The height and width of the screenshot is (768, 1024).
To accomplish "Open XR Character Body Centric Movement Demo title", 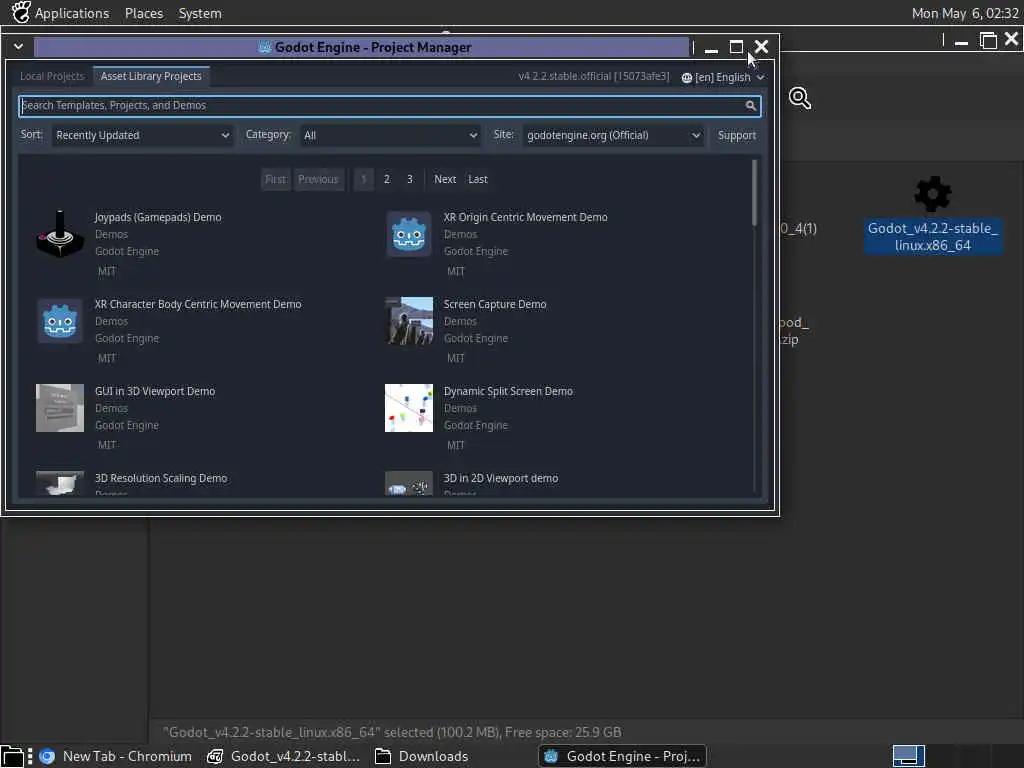I will [x=198, y=304].
